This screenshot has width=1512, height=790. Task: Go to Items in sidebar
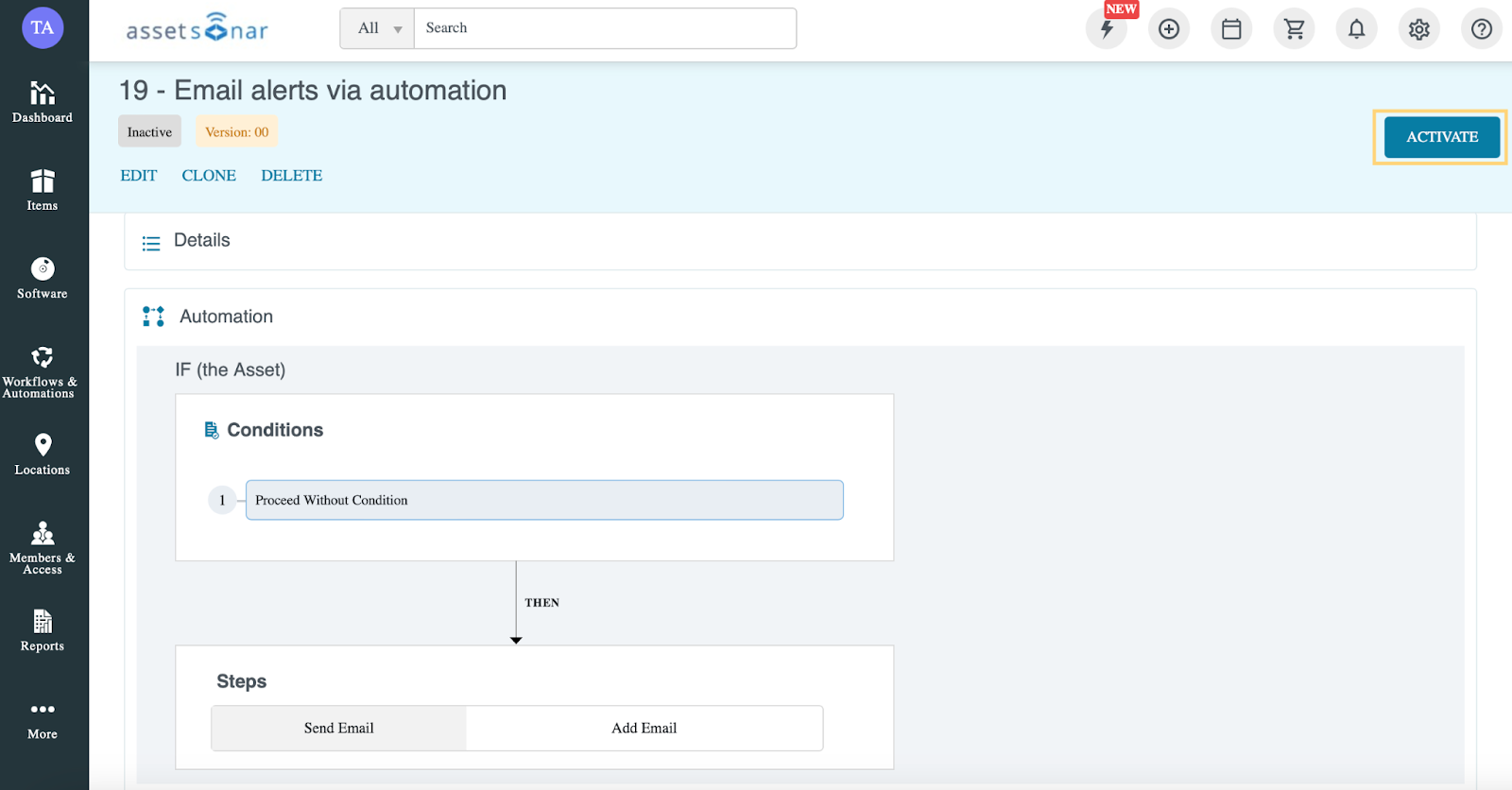[43, 190]
